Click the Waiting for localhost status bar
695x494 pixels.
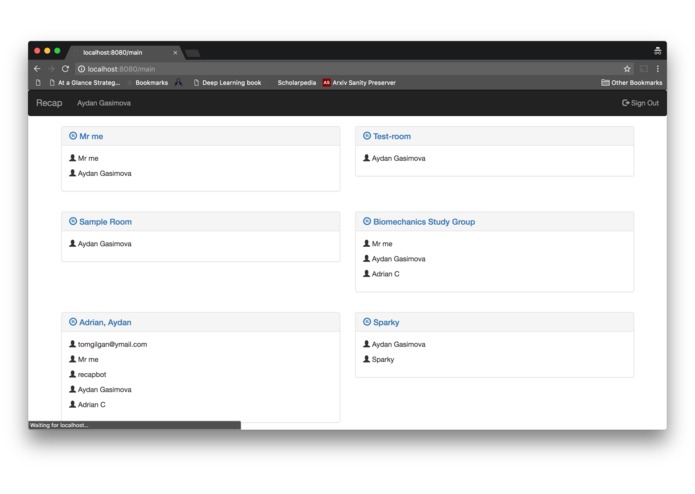[134, 425]
